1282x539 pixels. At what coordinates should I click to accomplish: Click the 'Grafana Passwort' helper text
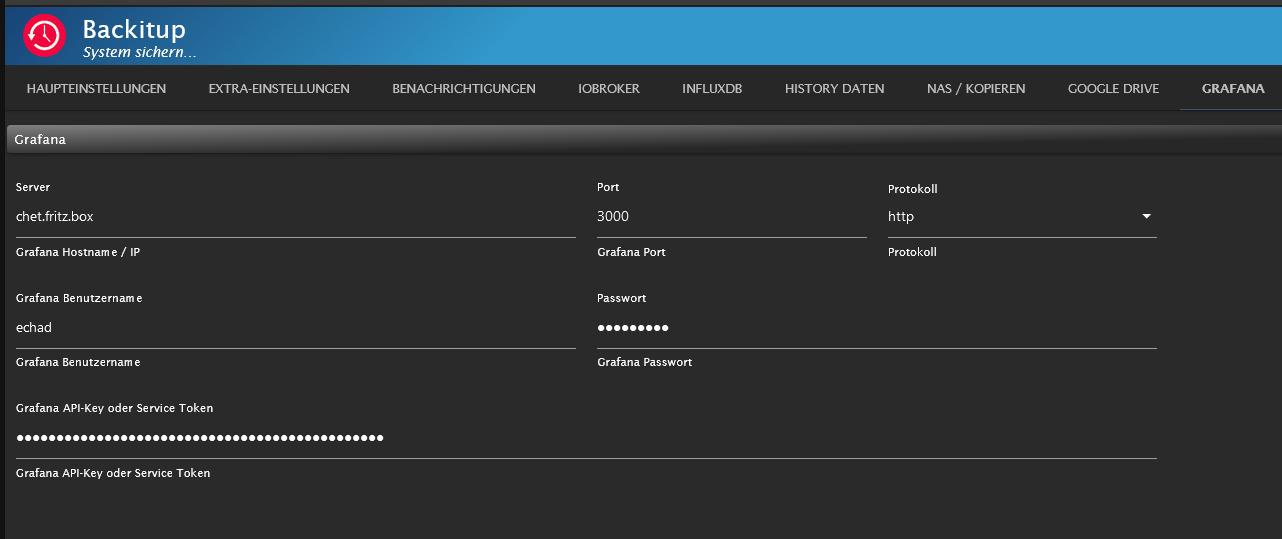point(644,362)
